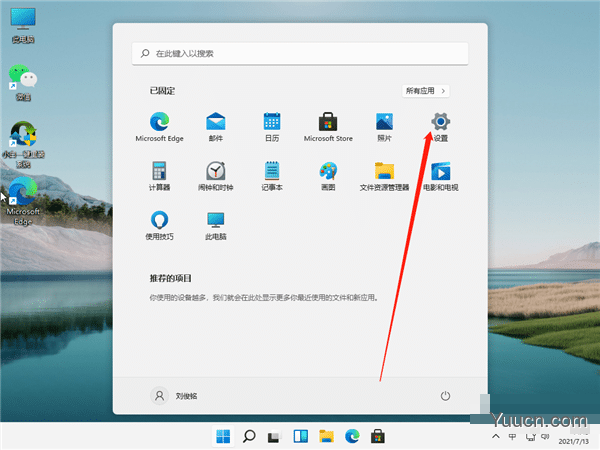
Task: Select the 微信 WeChat desktop shortcut
Action: click(23, 83)
